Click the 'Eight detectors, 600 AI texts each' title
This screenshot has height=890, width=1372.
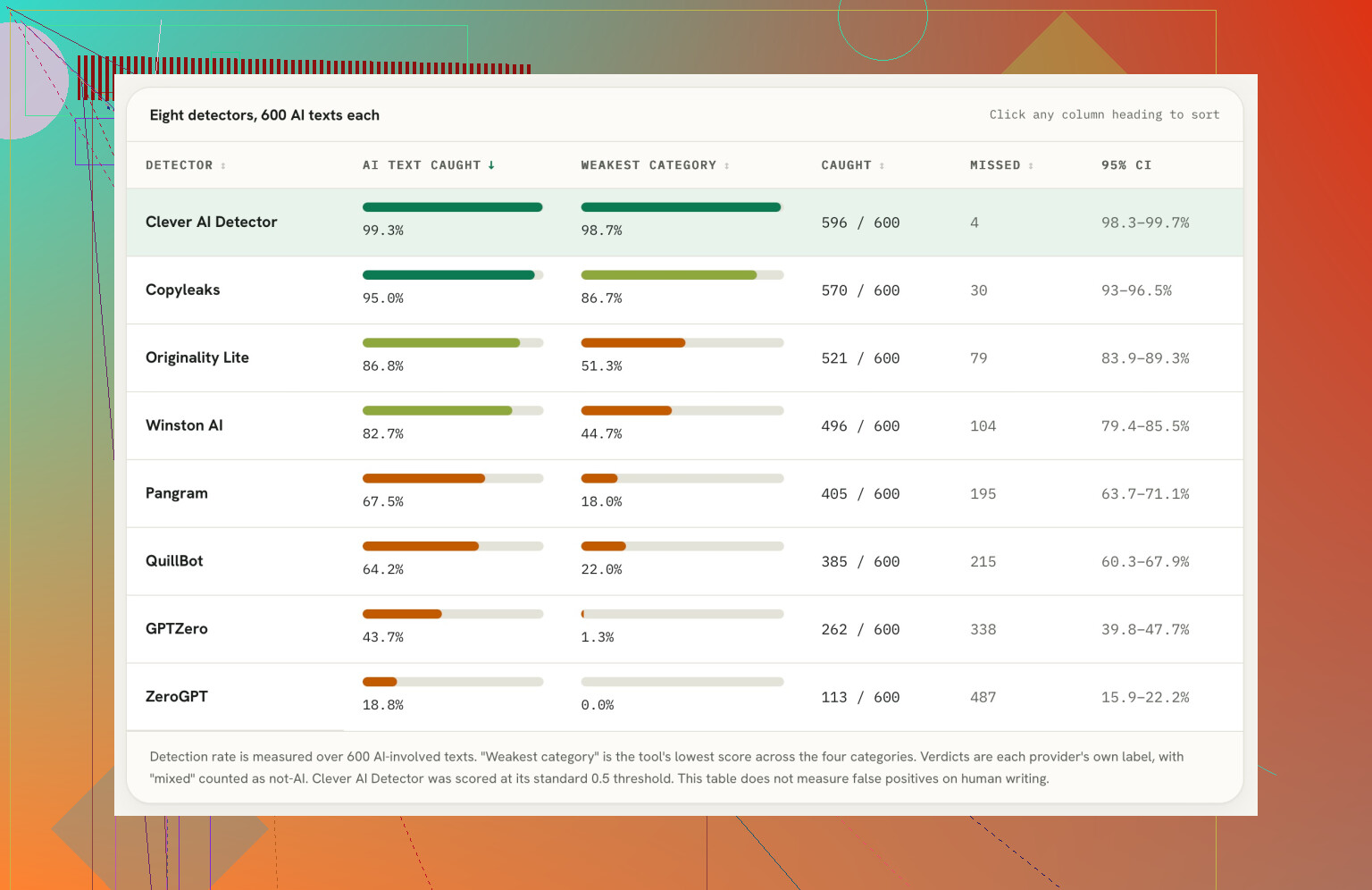coord(264,115)
